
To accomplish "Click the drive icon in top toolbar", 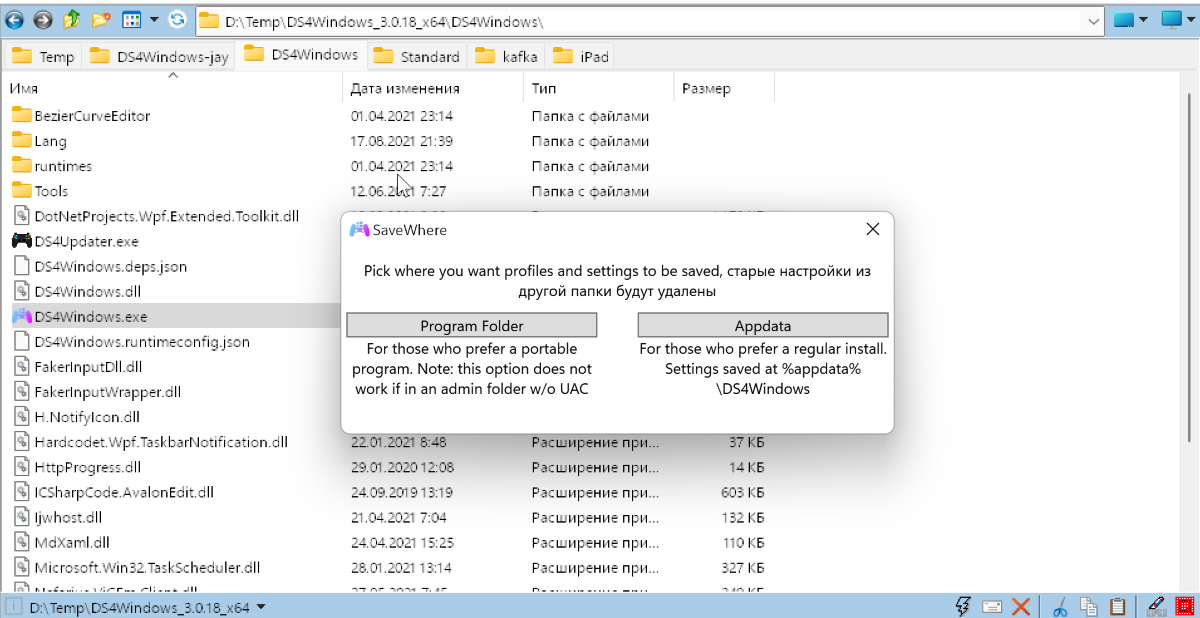I will click(x=1125, y=19).
